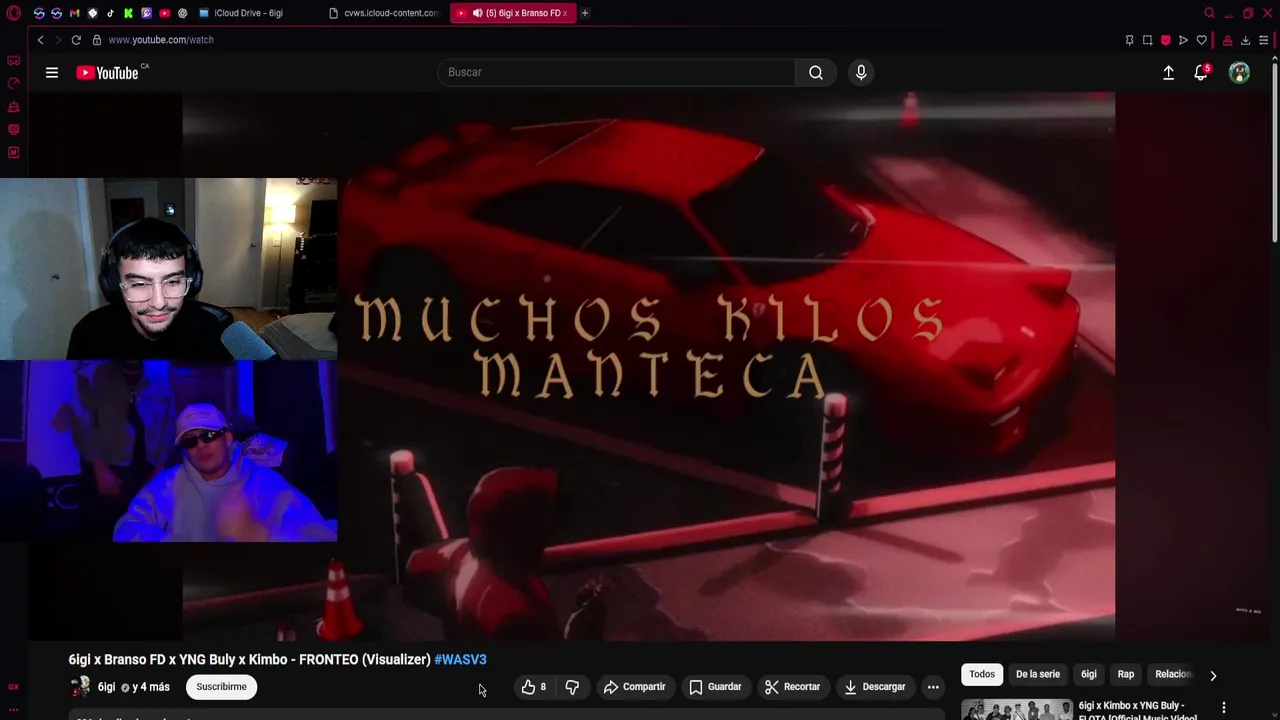Select the Rap filter chip
Screen dimensions: 1280x720
1126,674
